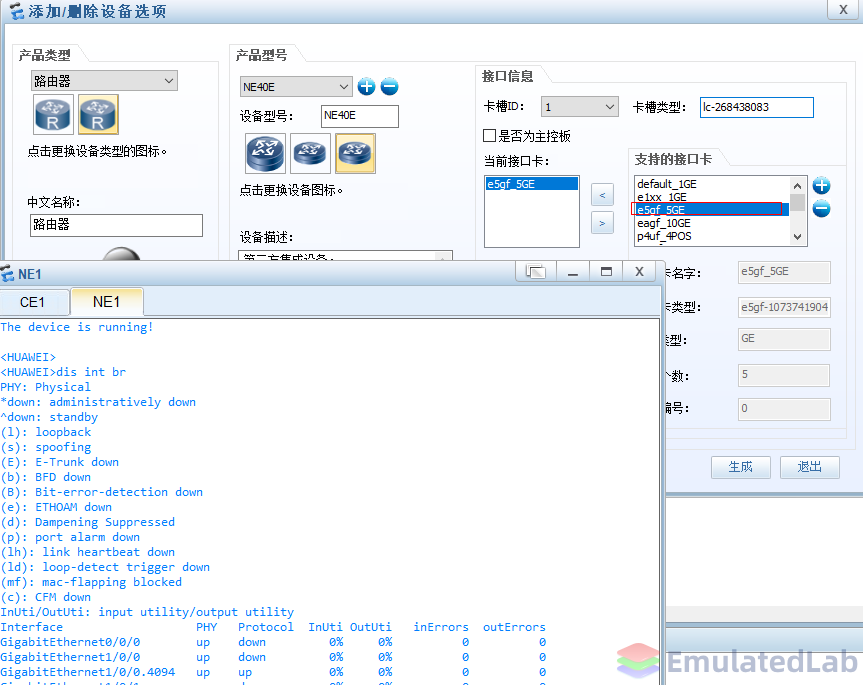Screen dimensions: 863x685
Task: Click the start number field showing 0
Action: coord(784,409)
